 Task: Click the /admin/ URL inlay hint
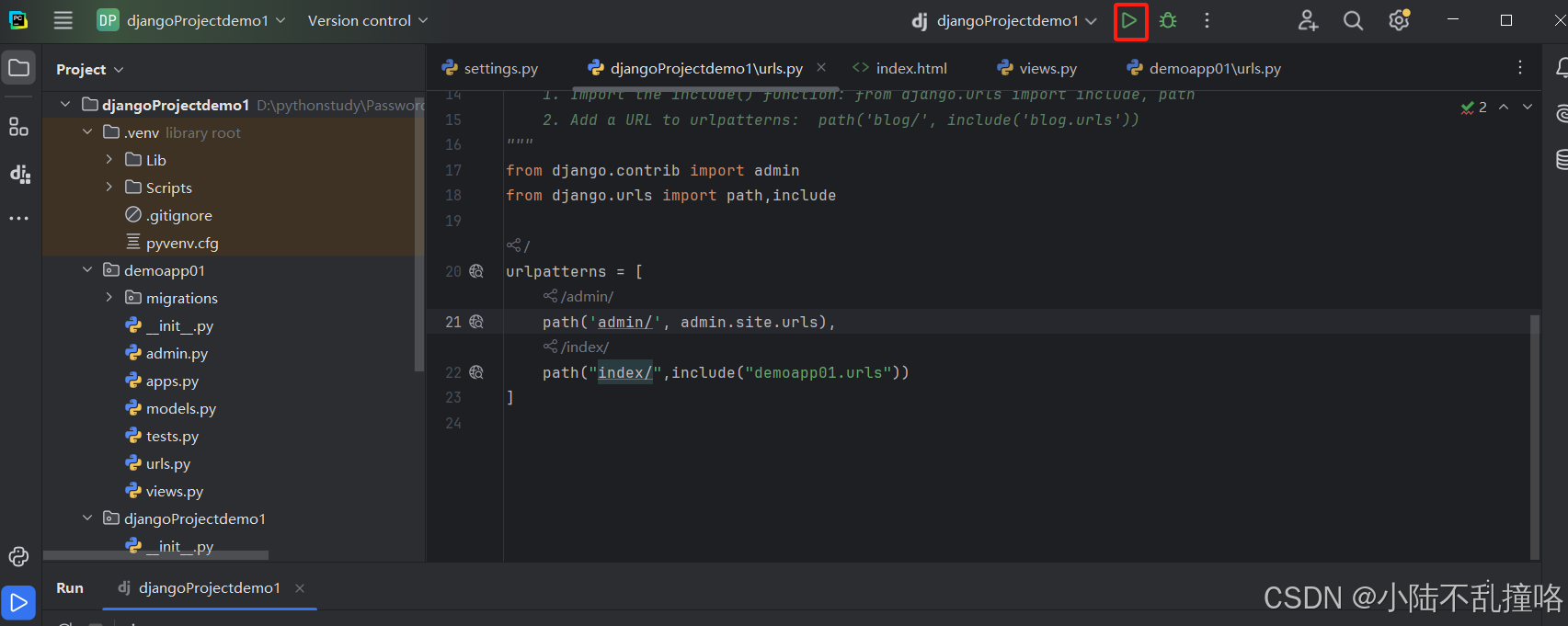click(578, 296)
